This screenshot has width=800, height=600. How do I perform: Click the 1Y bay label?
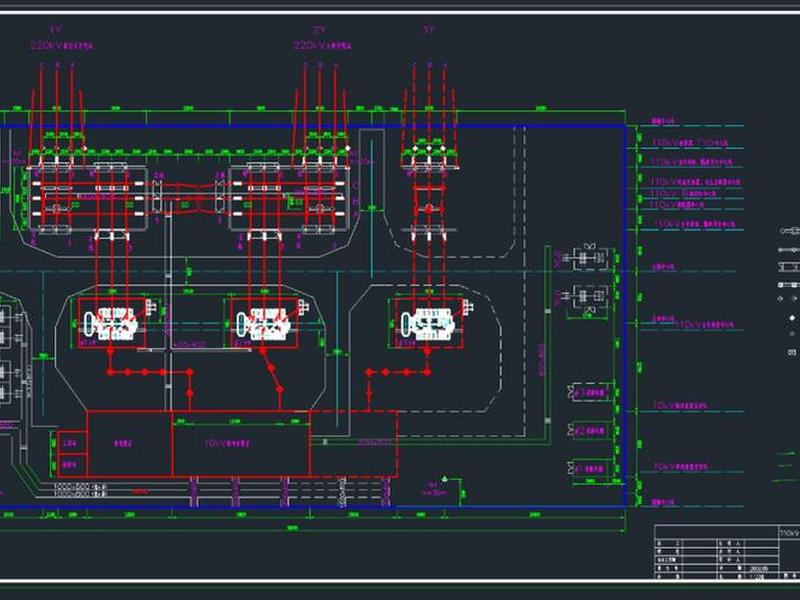coord(56,30)
